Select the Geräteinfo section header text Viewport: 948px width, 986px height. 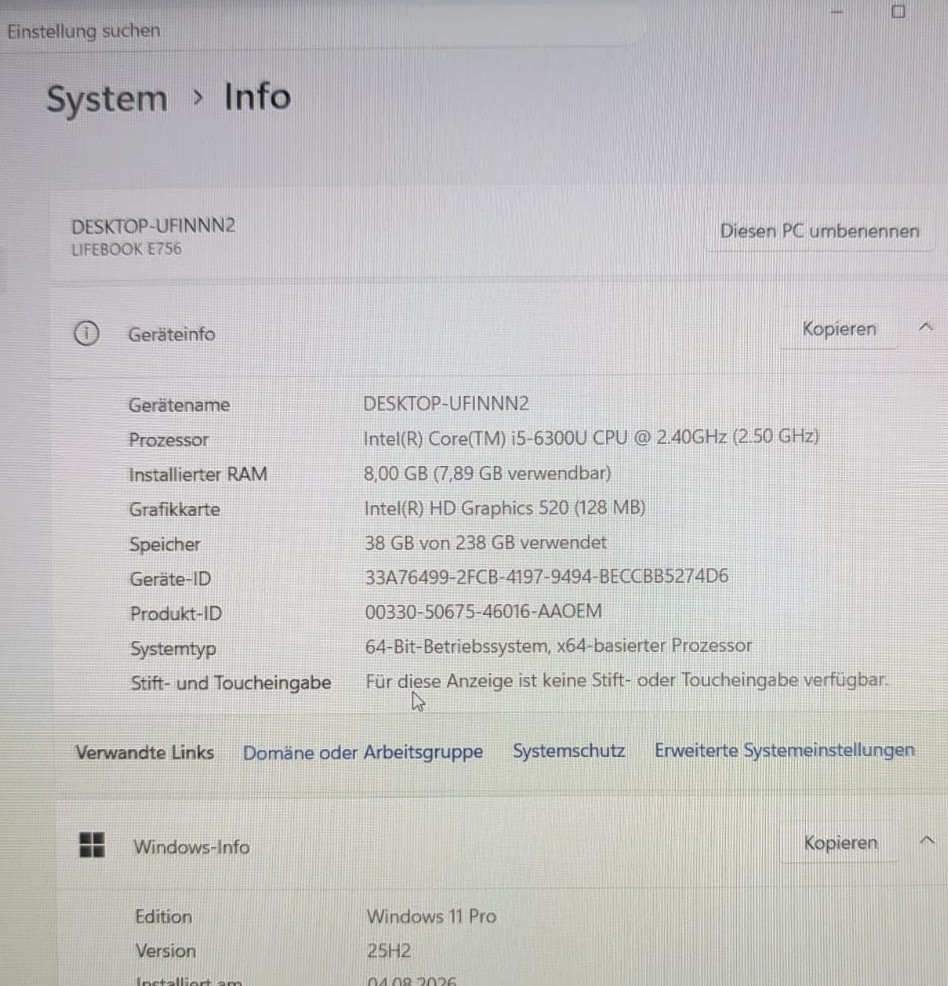(172, 334)
